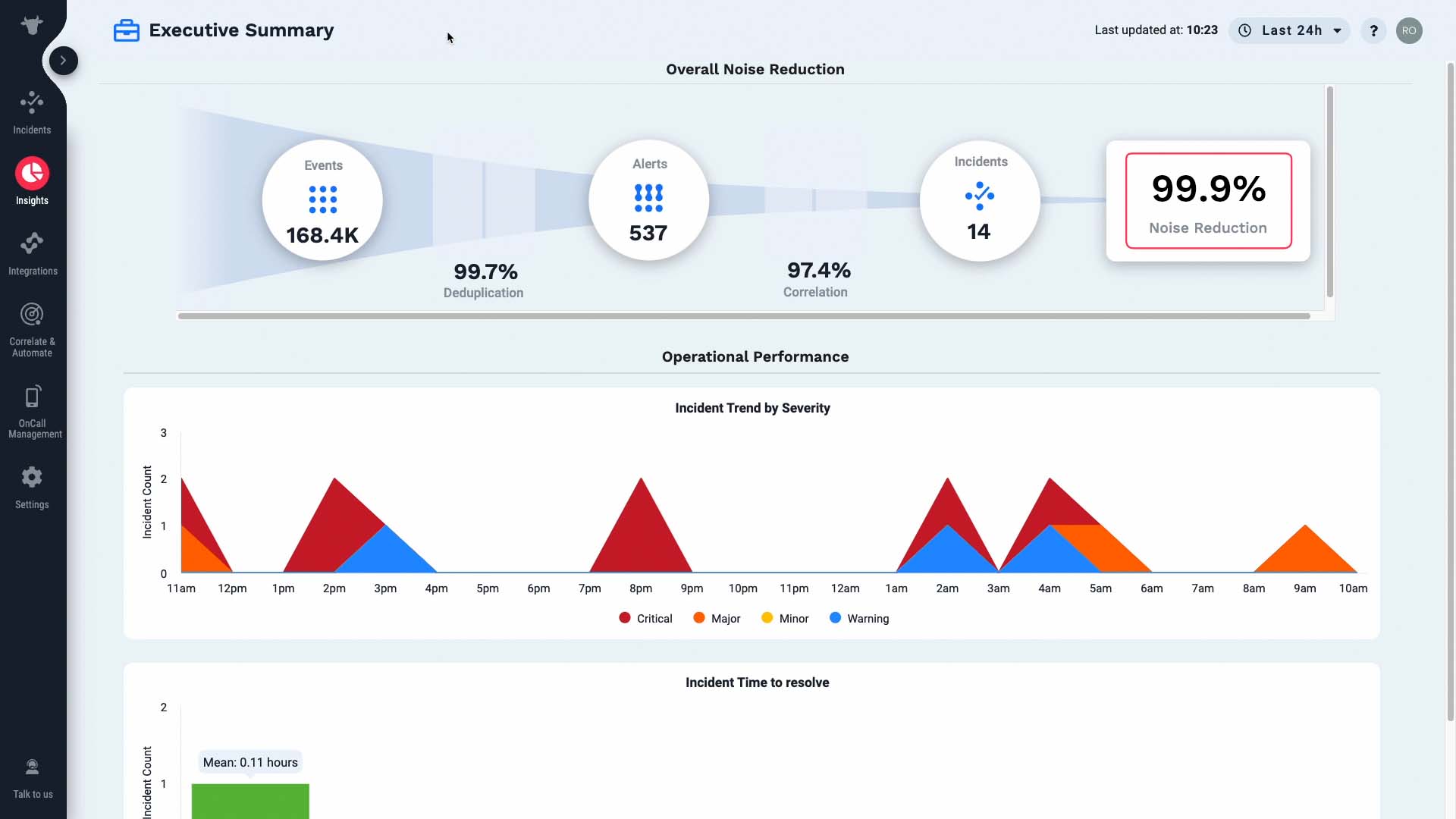Click the Mean: 0.11 hours label
1456x819 pixels.
[x=250, y=762]
